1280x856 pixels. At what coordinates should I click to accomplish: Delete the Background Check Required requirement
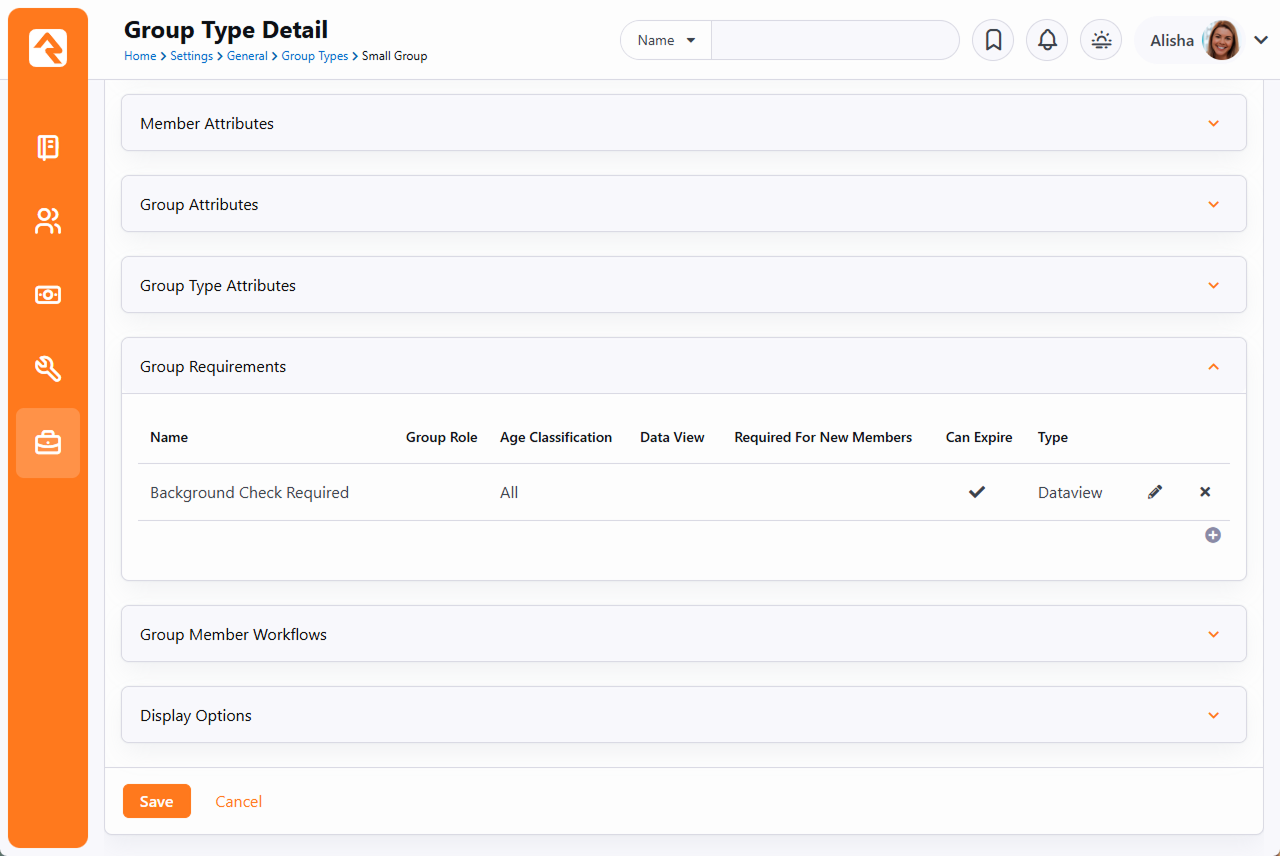[1205, 492]
